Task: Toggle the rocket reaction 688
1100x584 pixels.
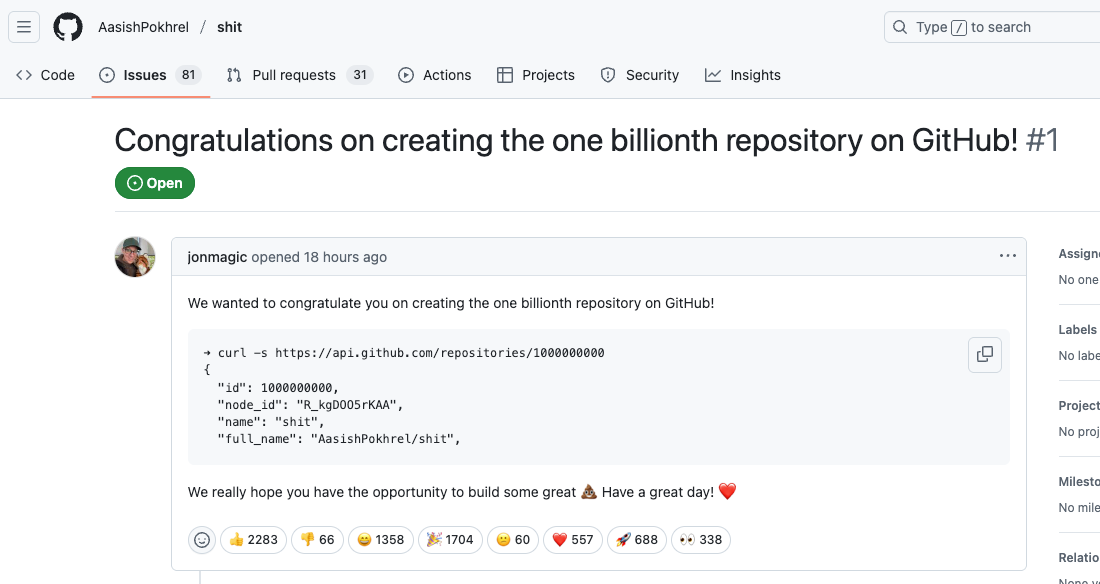Action: [636, 540]
